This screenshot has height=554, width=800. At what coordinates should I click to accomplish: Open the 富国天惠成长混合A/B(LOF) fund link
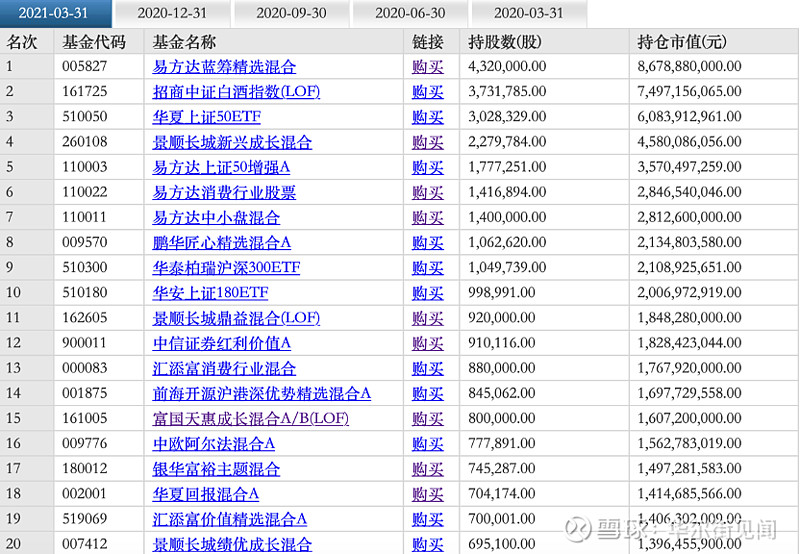[251, 418]
